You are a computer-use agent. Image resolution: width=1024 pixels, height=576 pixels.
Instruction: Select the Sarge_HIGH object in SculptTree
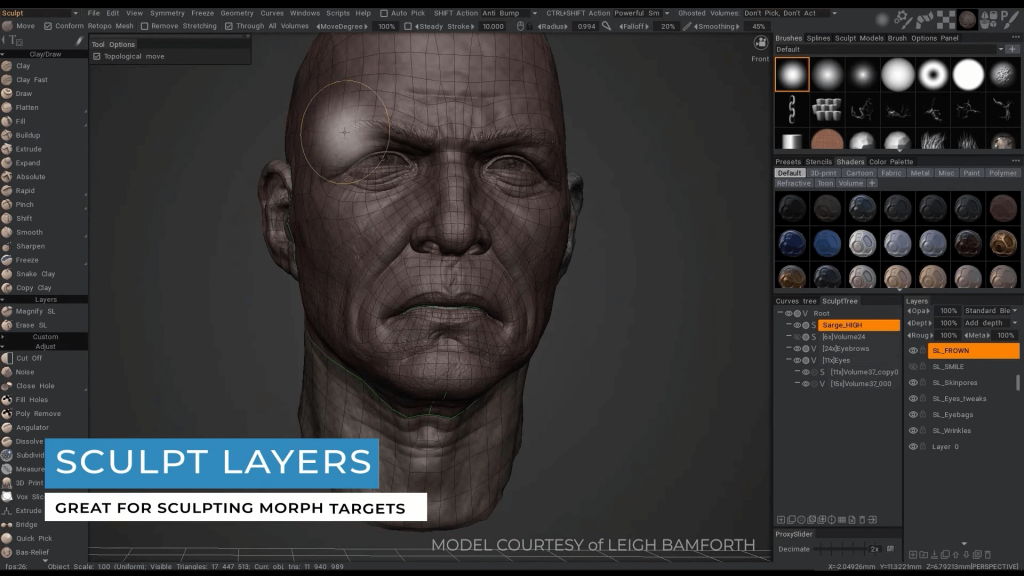(x=858, y=325)
